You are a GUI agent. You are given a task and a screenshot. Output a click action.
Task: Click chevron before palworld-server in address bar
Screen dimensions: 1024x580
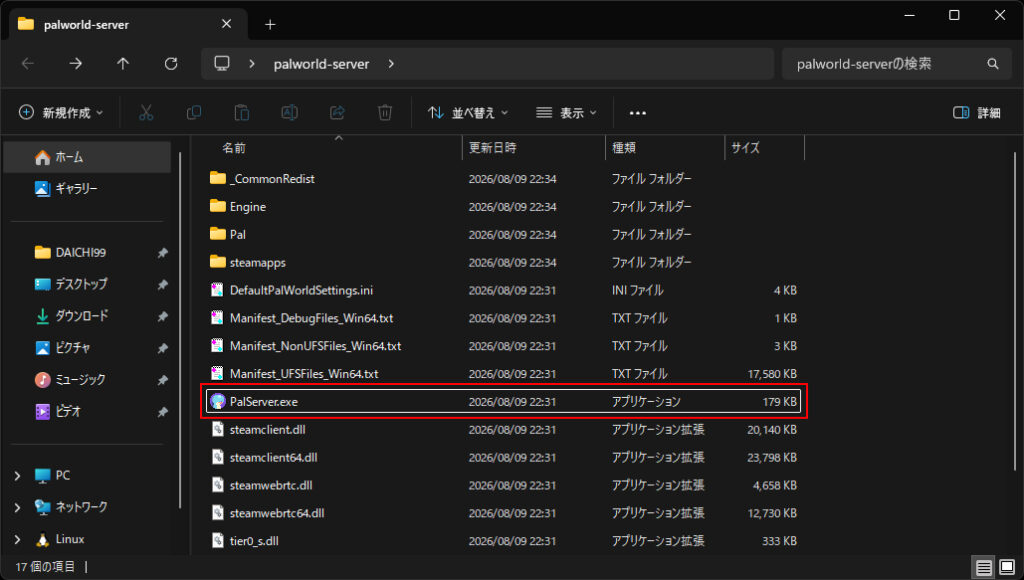251,64
